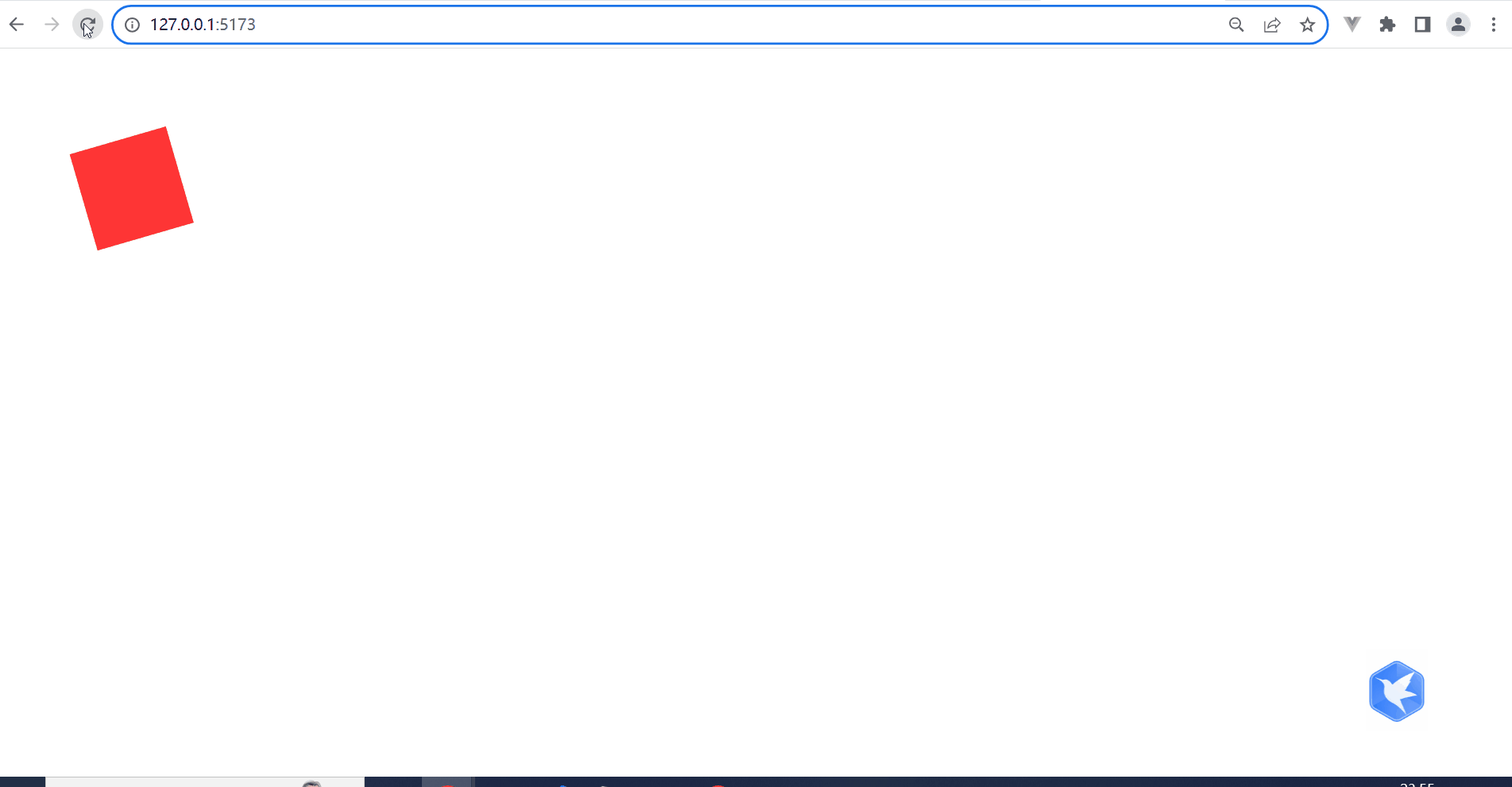This screenshot has height=787, width=1512.
Task: Open the Windows Start button
Action: click(x=22, y=782)
